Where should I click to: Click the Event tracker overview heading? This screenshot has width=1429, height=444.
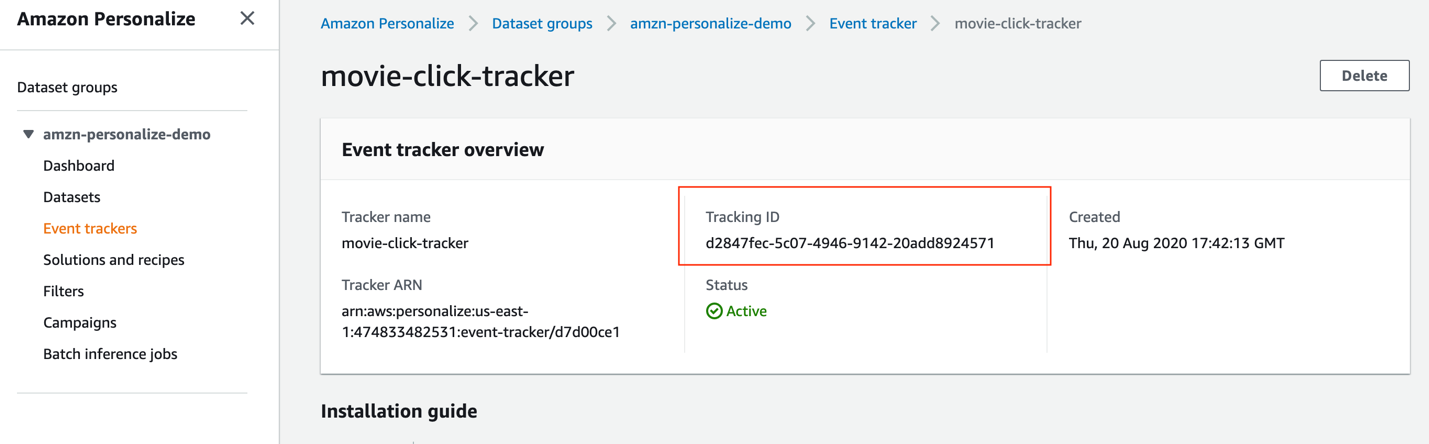(x=443, y=150)
